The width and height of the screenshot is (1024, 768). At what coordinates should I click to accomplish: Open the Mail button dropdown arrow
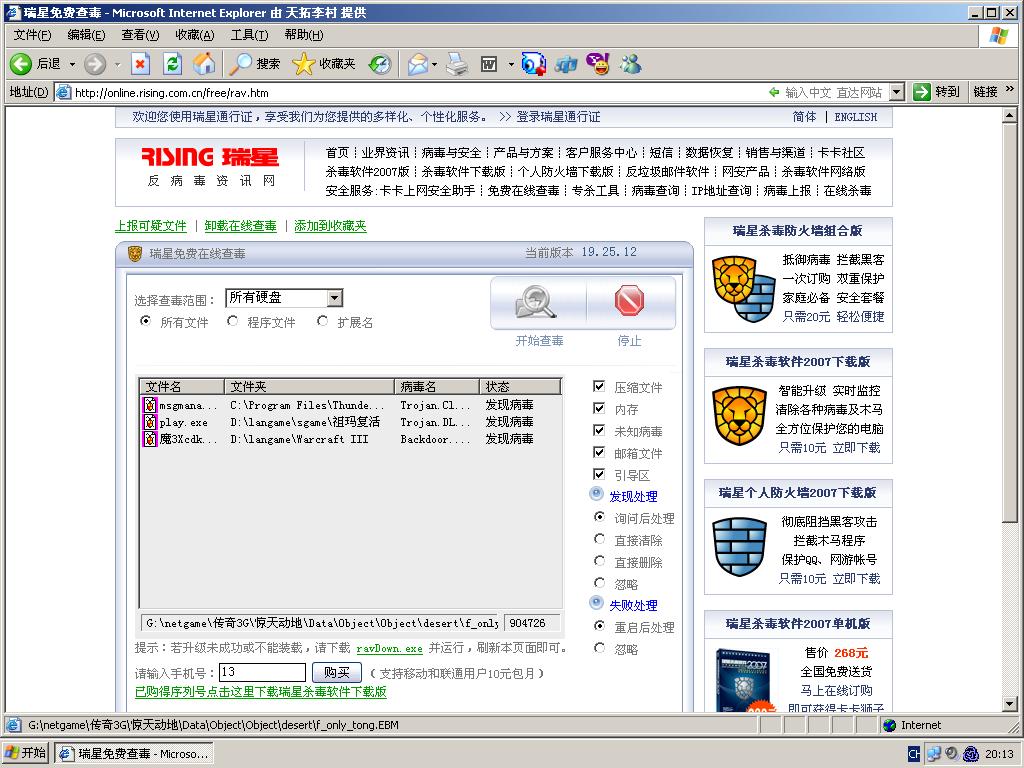click(434, 64)
